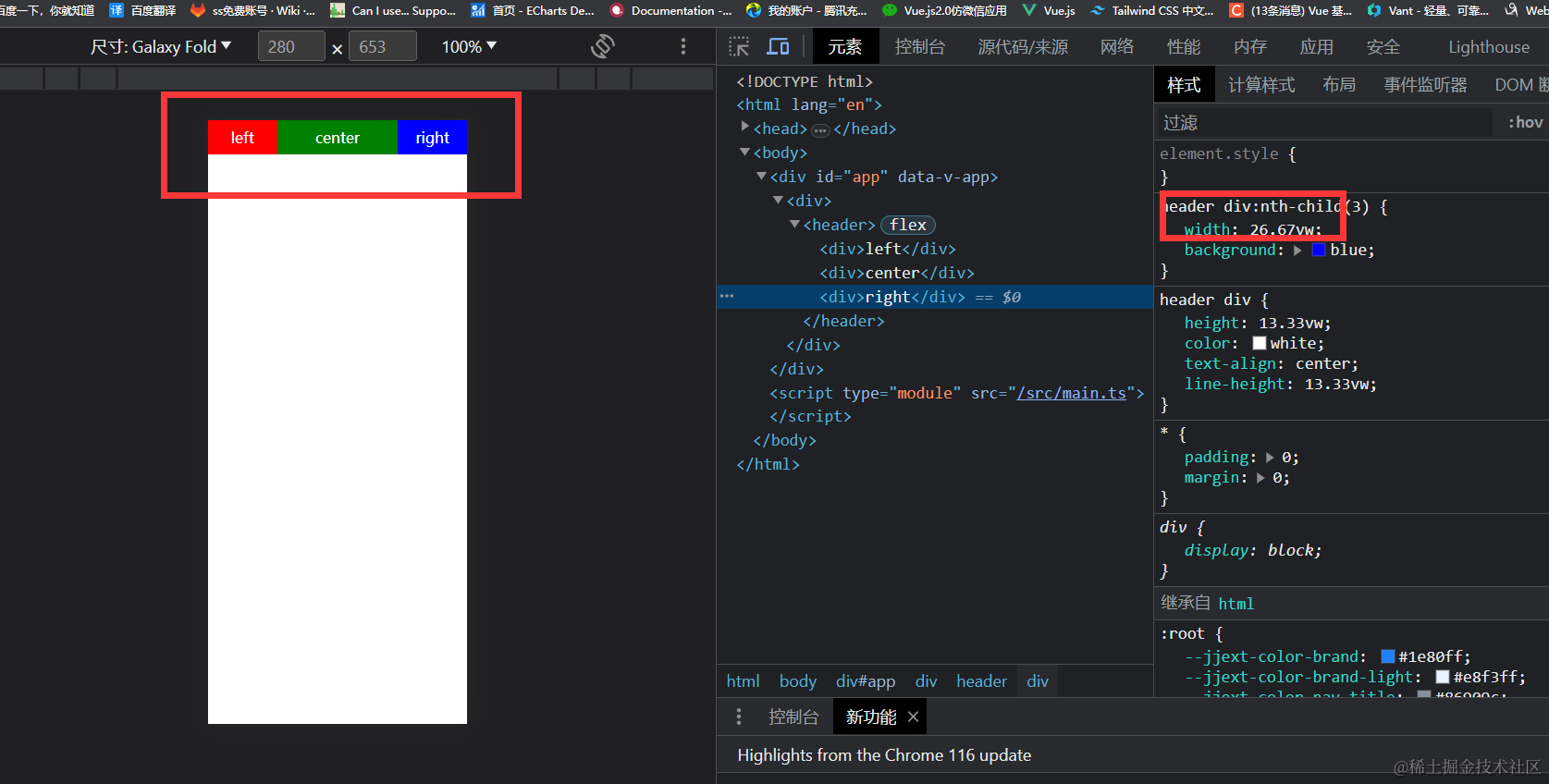Viewport: 1549px width, 784px height.
Task: Select the div center row in DOM tree
Action: point(897,273)
